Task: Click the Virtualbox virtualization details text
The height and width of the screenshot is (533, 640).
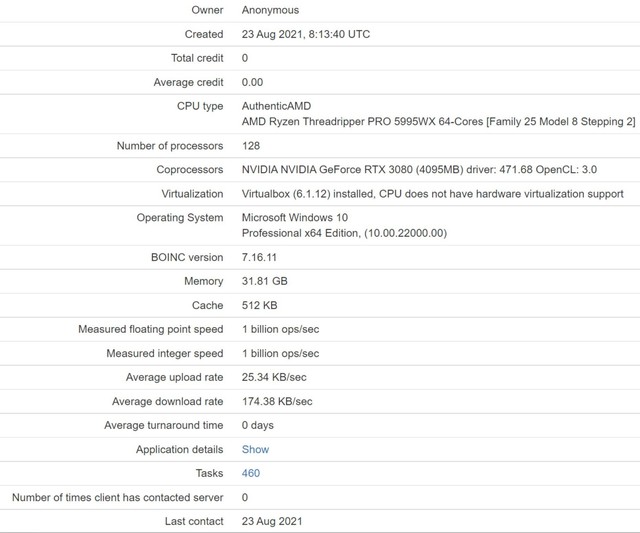Action: coord(432,194)
